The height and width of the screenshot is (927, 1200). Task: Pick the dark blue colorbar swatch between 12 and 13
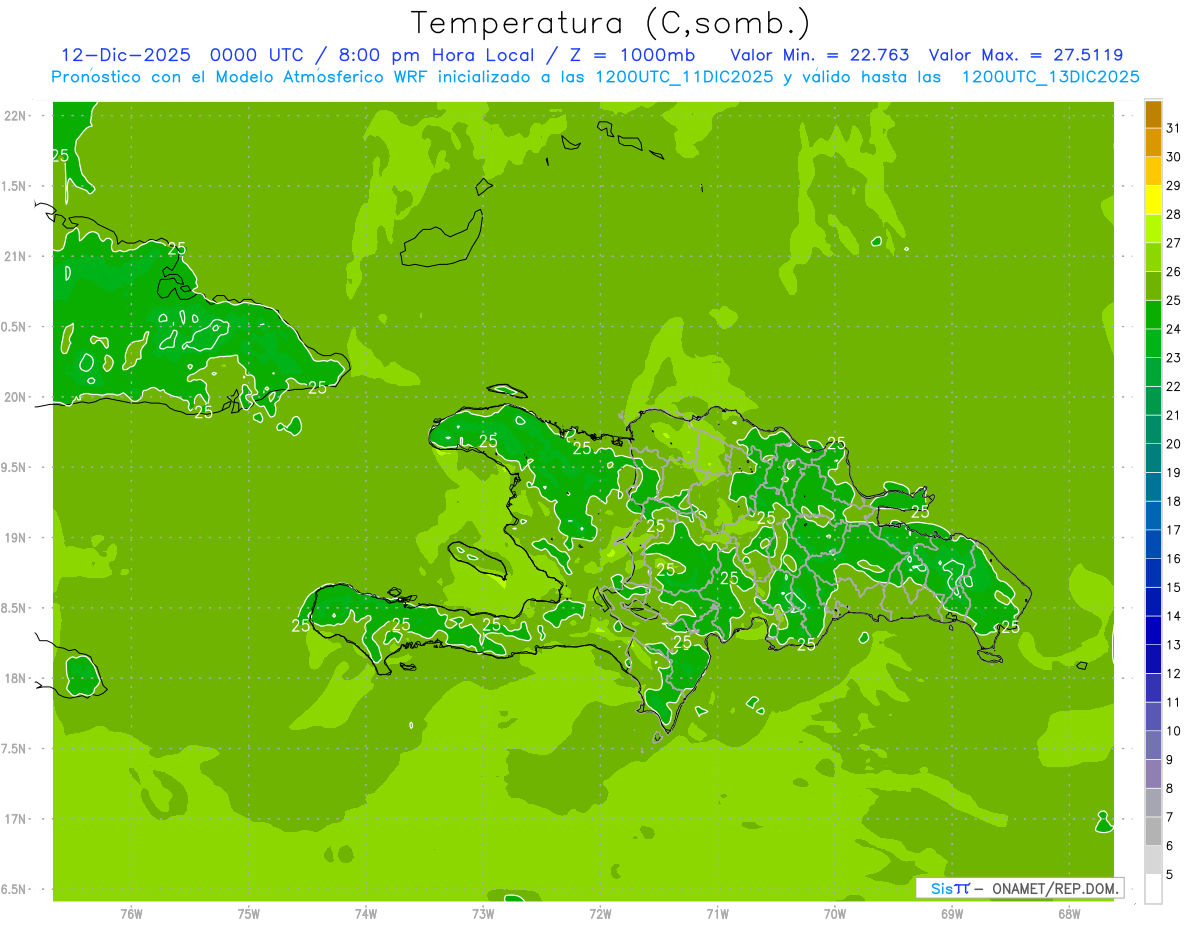[x=1153, y=659]
